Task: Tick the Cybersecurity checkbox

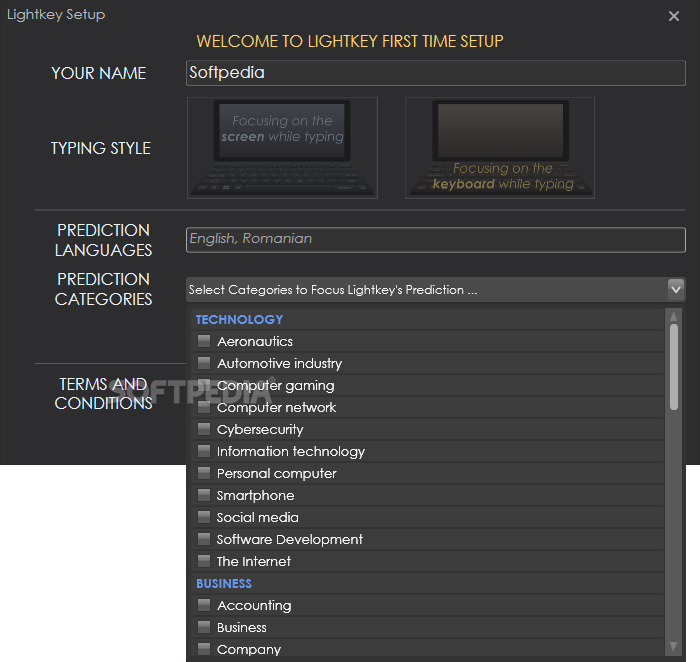Action: pyautogui.click(x=204, y=429)
